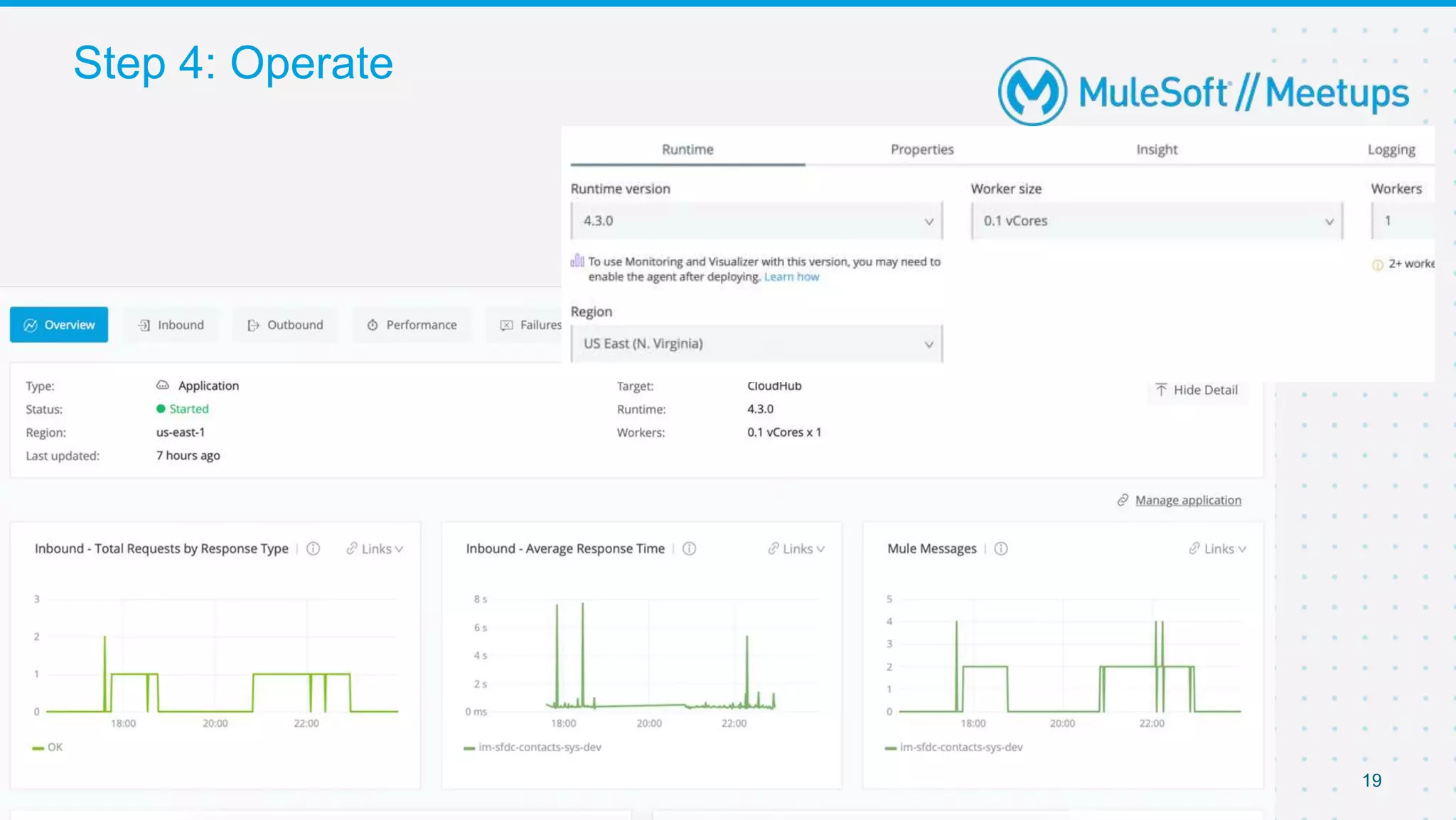The image size is (1456, 820).
Task: Click the Application cloud type icon
Action: [163, 385]
